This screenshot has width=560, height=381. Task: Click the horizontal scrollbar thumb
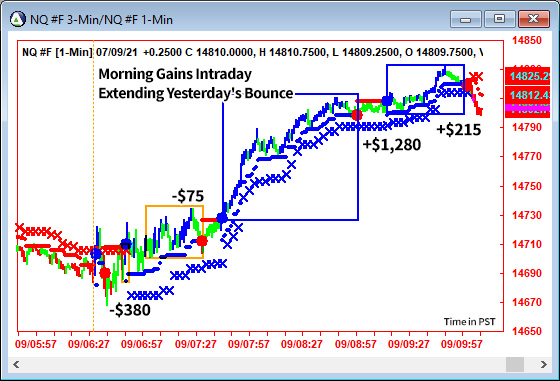515,365
